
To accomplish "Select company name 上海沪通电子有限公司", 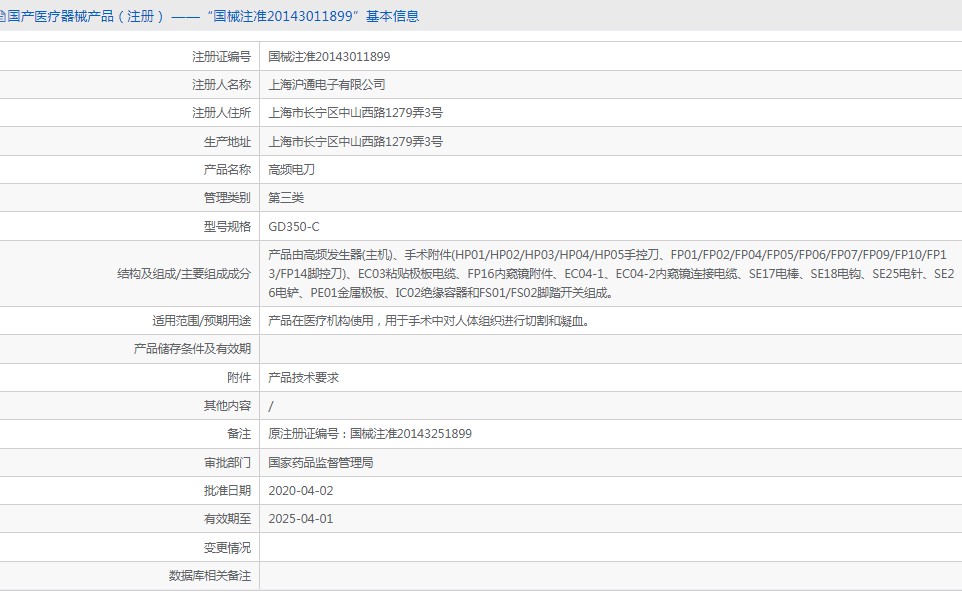I will 327,85.
